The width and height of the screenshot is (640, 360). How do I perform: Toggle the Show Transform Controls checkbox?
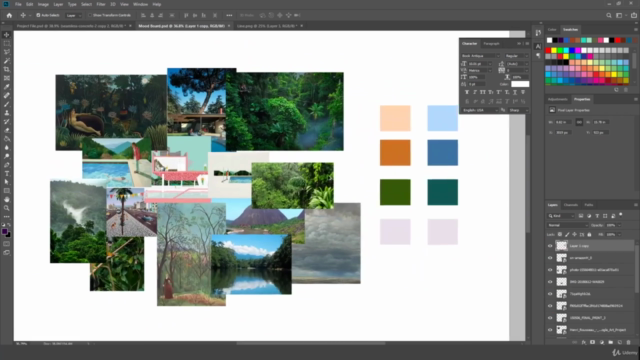(90, 15)
